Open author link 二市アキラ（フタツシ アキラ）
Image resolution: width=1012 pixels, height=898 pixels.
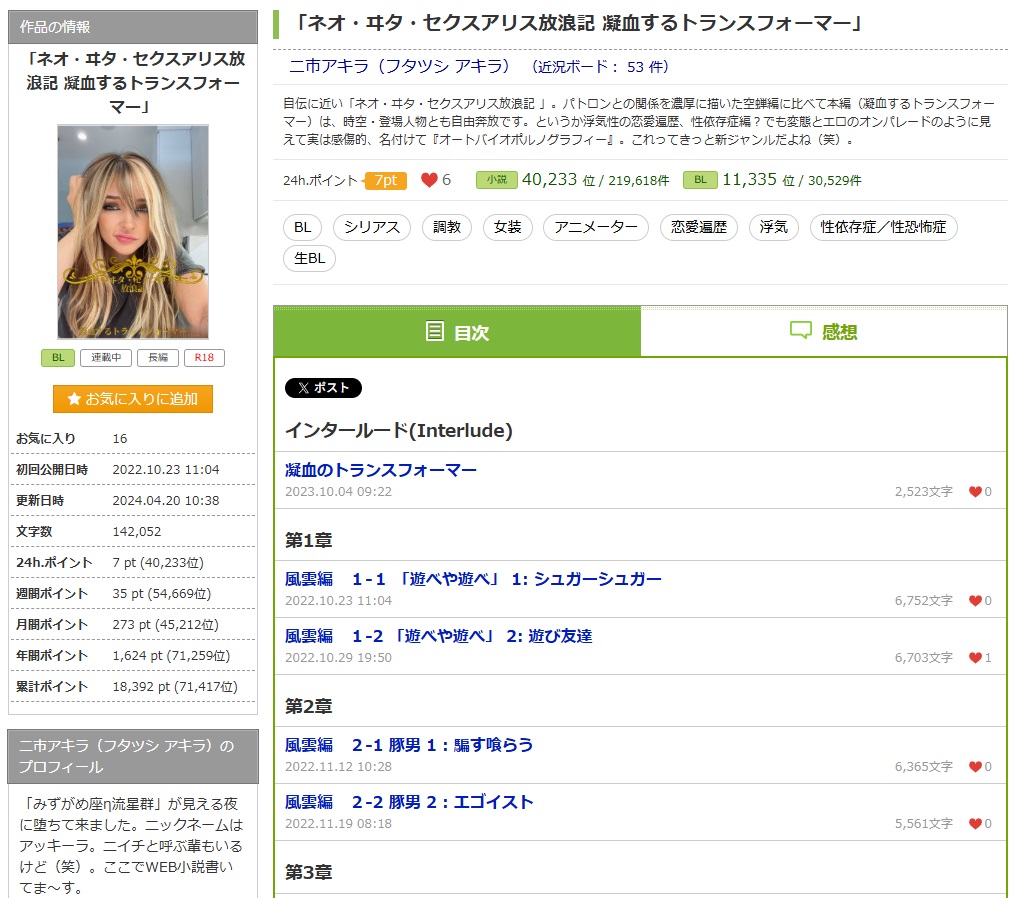click(x=399, y=67)
